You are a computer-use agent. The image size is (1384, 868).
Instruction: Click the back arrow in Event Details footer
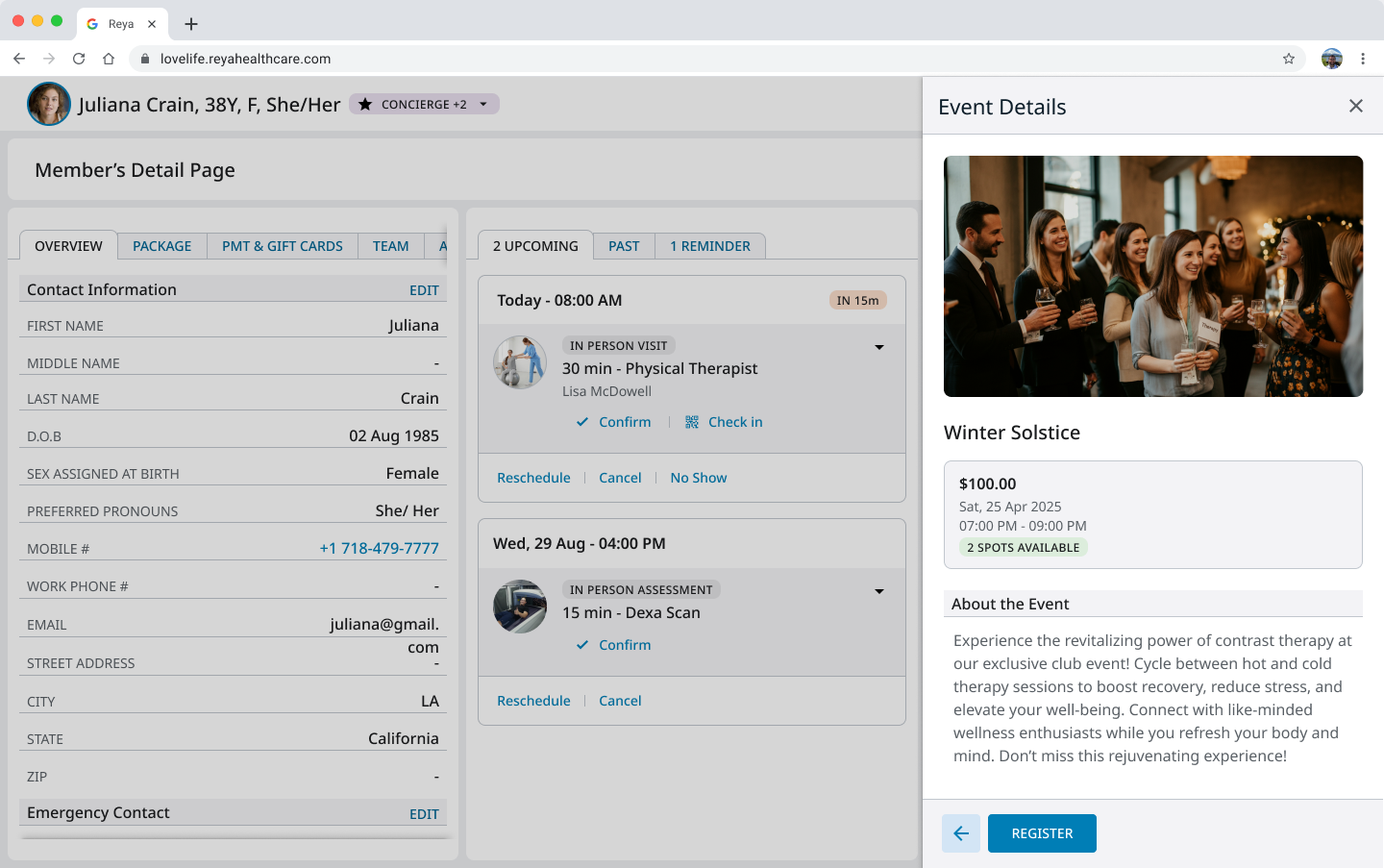pos(960,833)
